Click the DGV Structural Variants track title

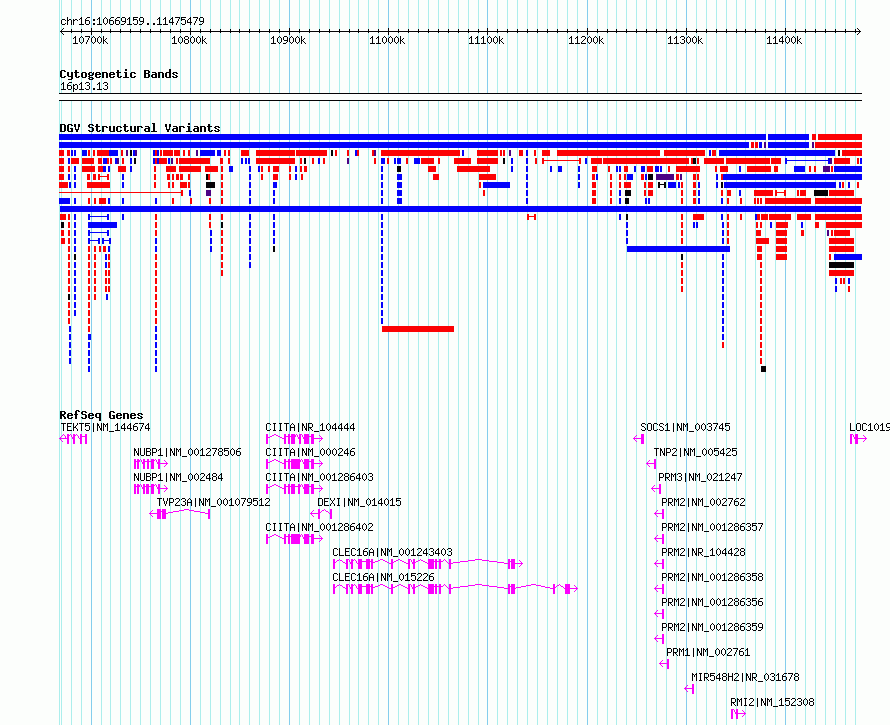[140, 128]
